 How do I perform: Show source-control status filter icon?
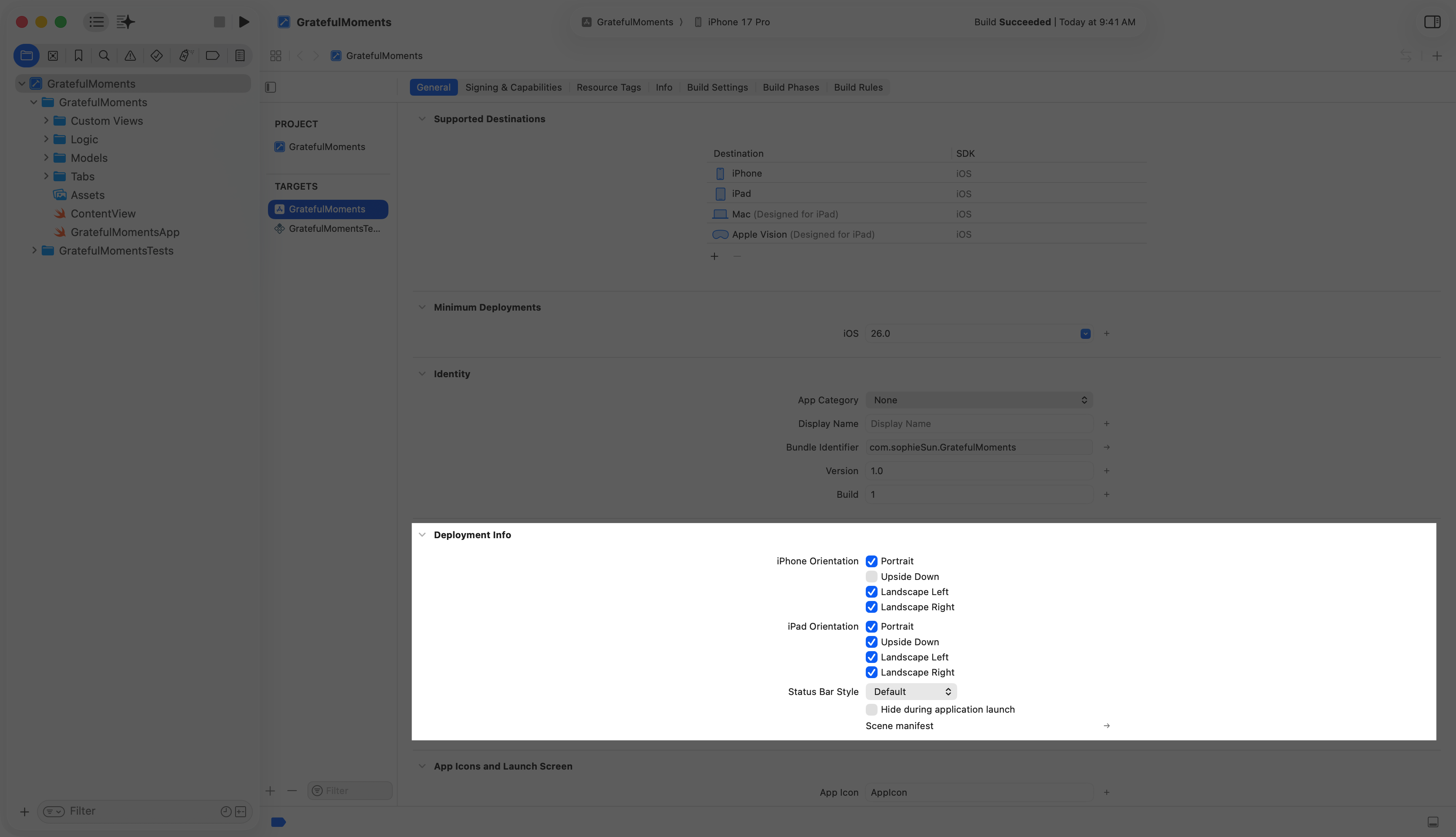(x=241, y=812)
